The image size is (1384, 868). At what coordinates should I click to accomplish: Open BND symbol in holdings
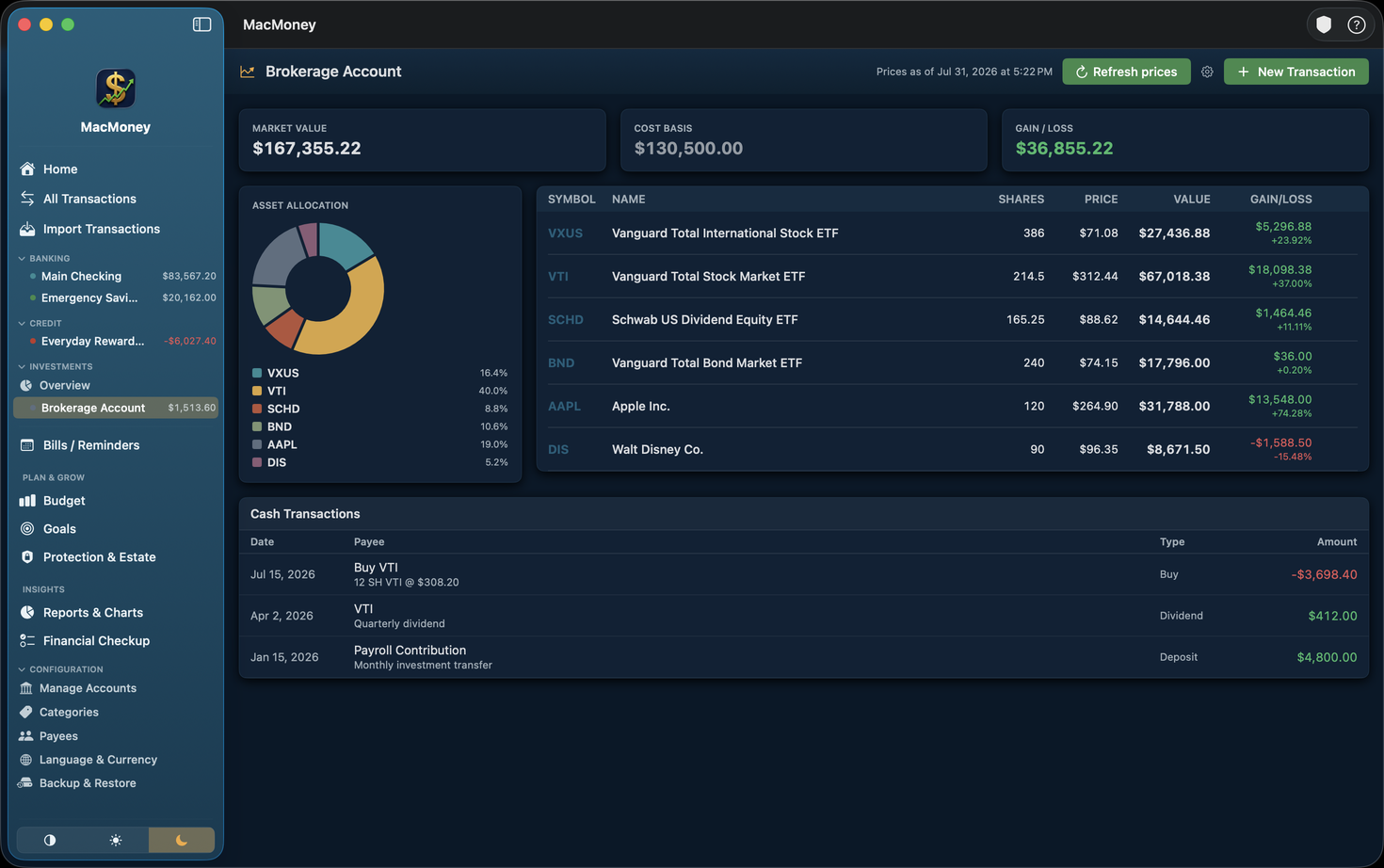pyautogui.click(x=561, y=363)
